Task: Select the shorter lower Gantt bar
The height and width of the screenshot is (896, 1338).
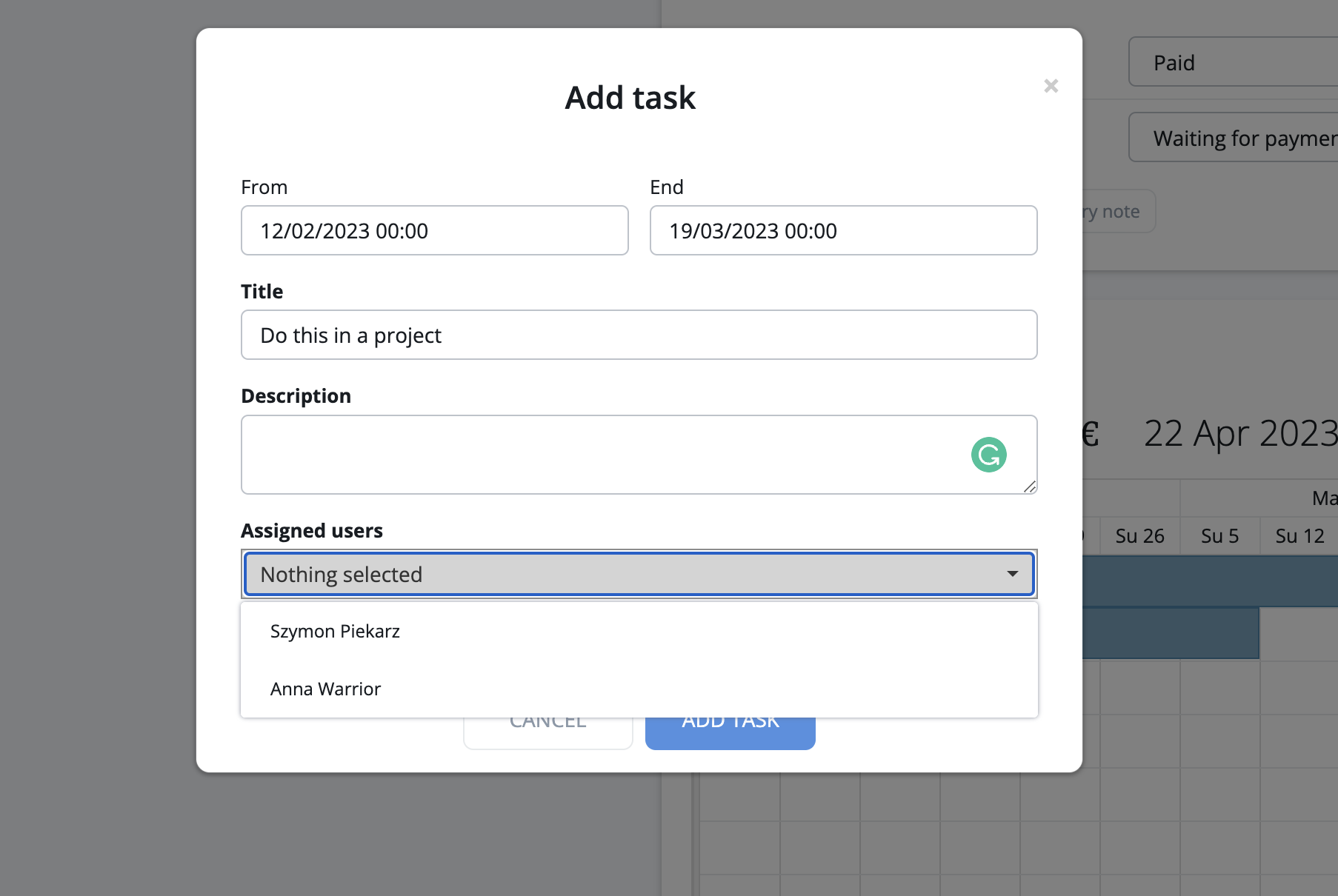Action: 1171,634
